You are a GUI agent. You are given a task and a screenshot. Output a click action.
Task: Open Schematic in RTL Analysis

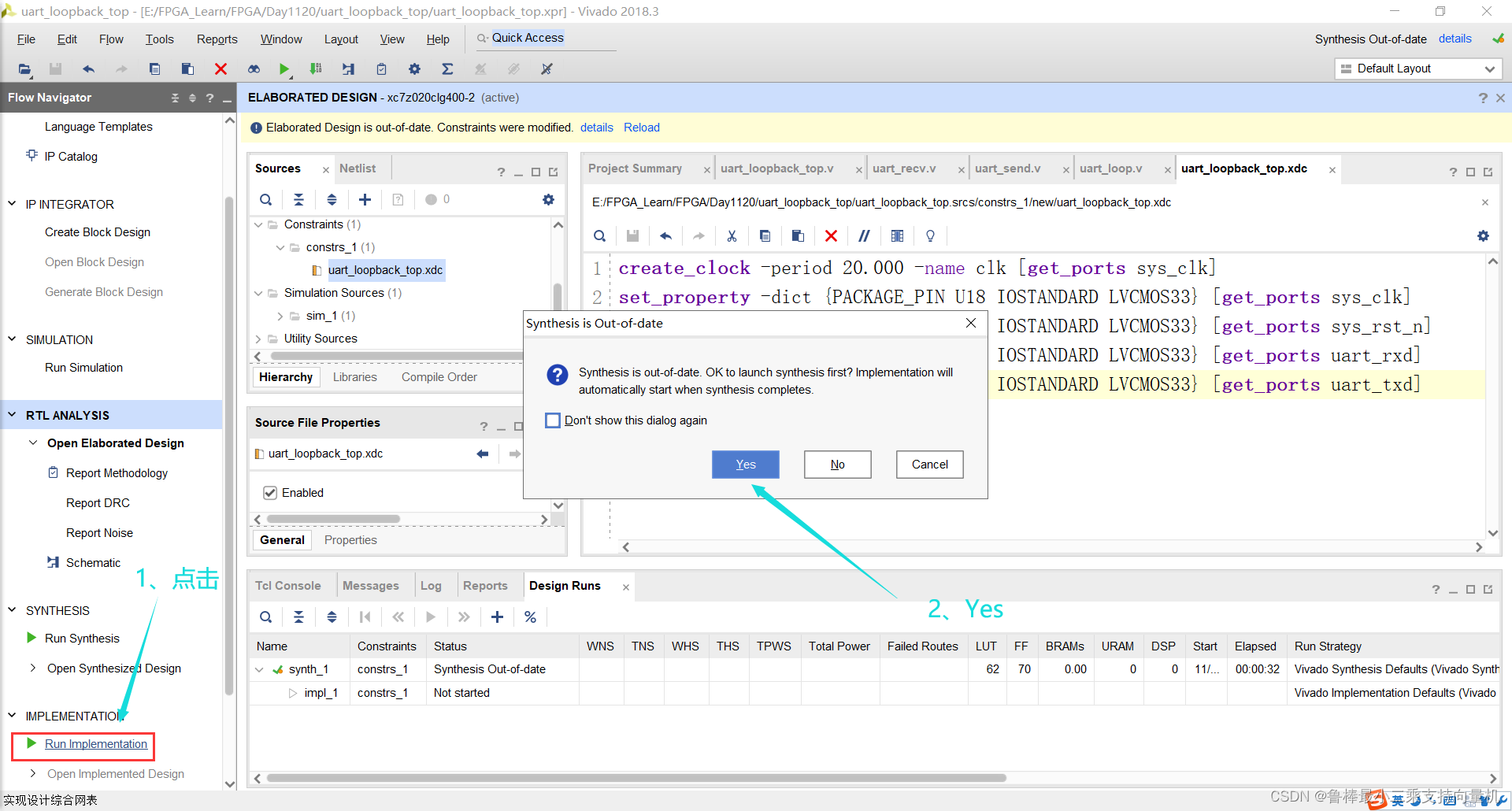point(93,563)
